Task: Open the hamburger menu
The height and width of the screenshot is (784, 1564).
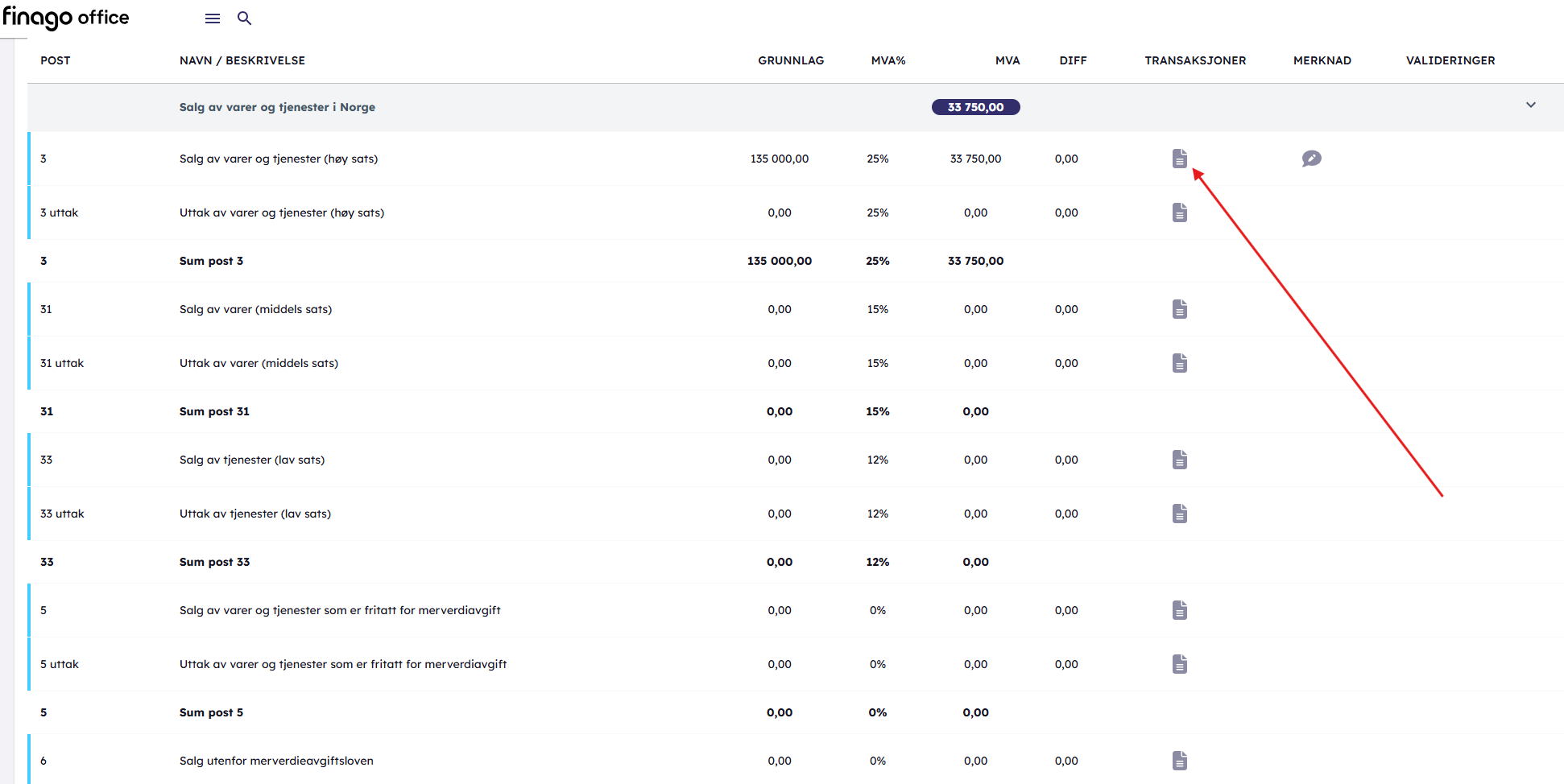Action: [x=213, y=19]
